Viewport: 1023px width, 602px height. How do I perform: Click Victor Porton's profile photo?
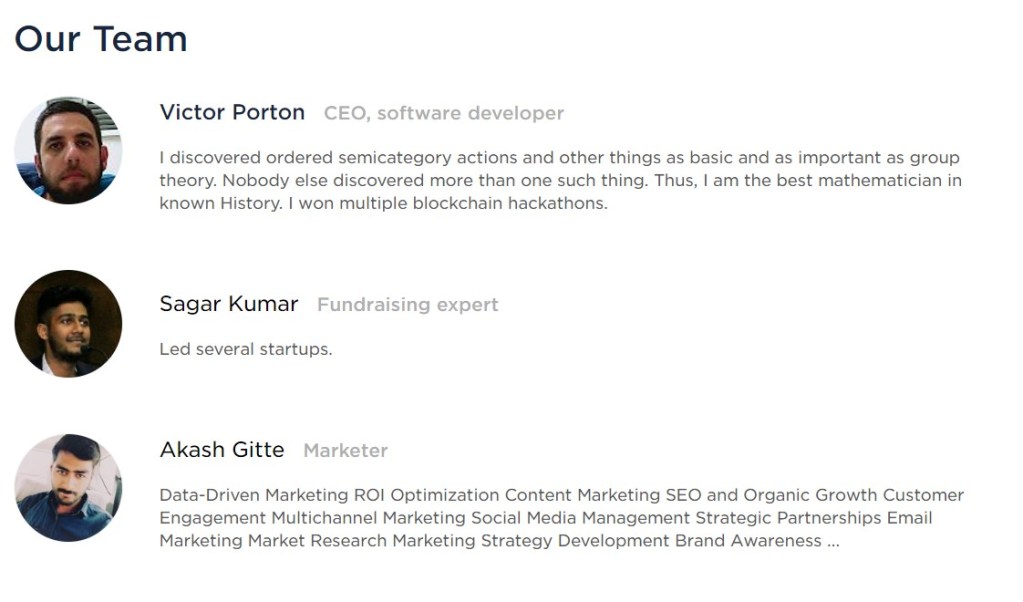click(x=68, y=150)
